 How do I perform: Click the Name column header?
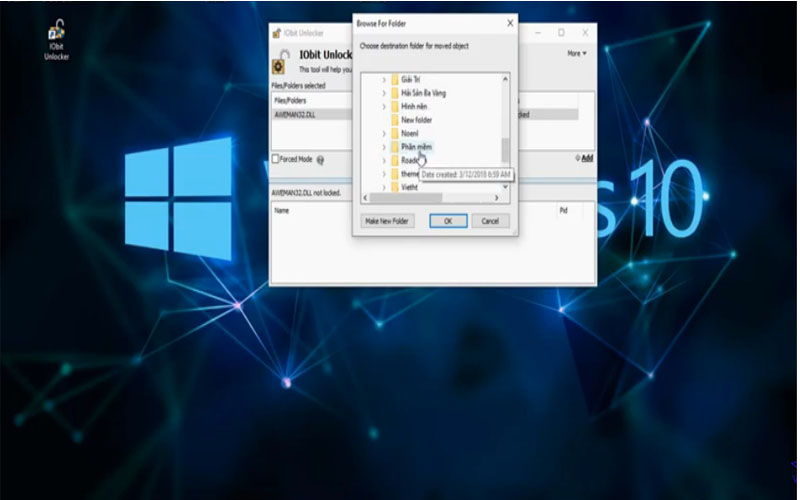[x=282, y=210]
